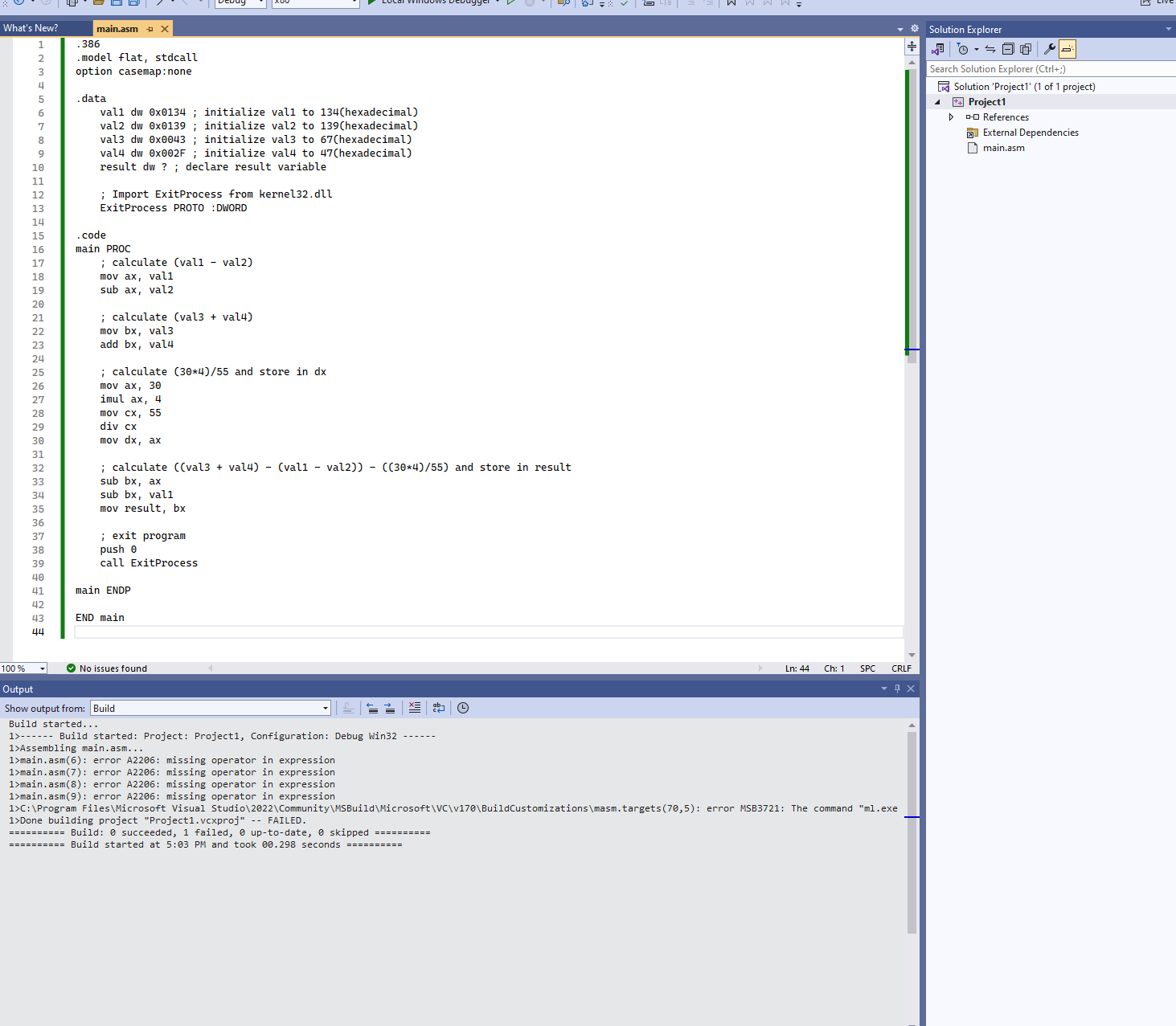The height and width of the screenshot is (1026, 1176).
Task: Toggle word wrap in the Output window
Action: pyautogui.click(x=439, y=708)
